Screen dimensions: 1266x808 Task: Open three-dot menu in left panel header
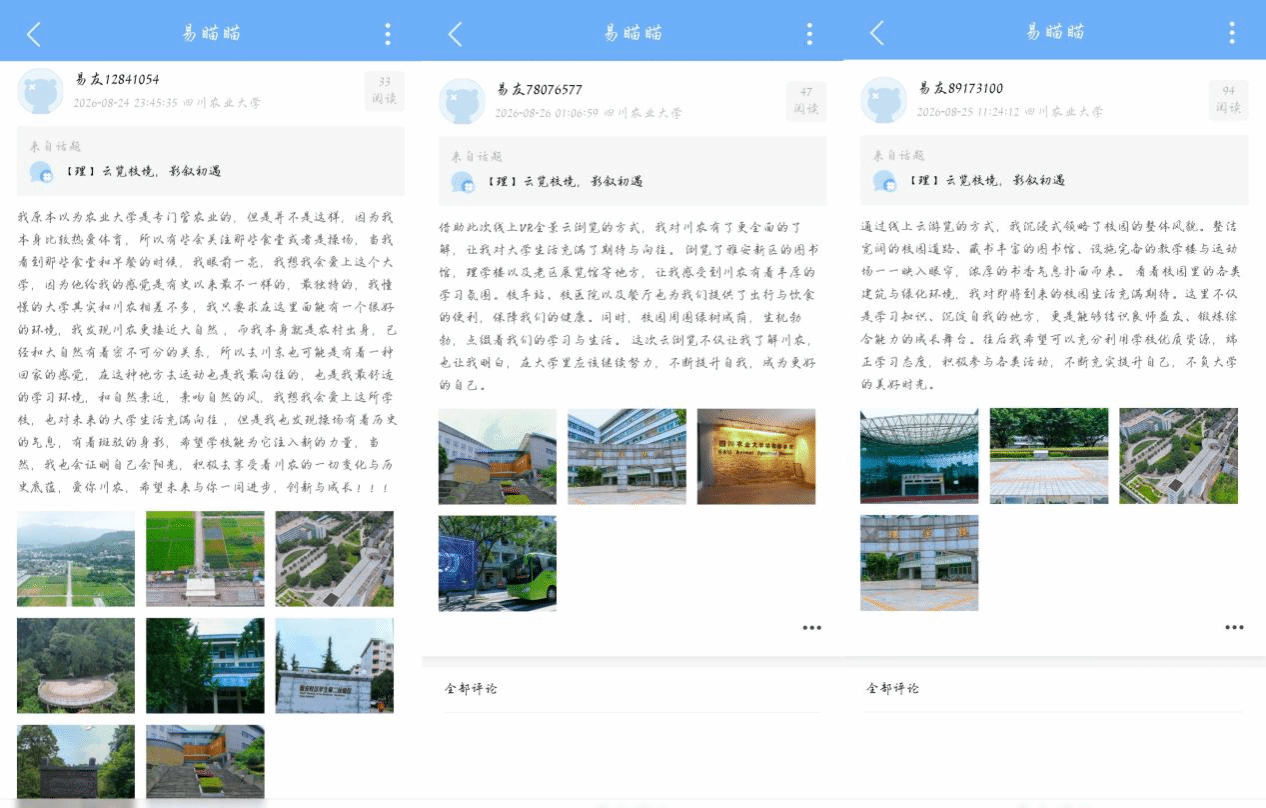pos(388,34)
